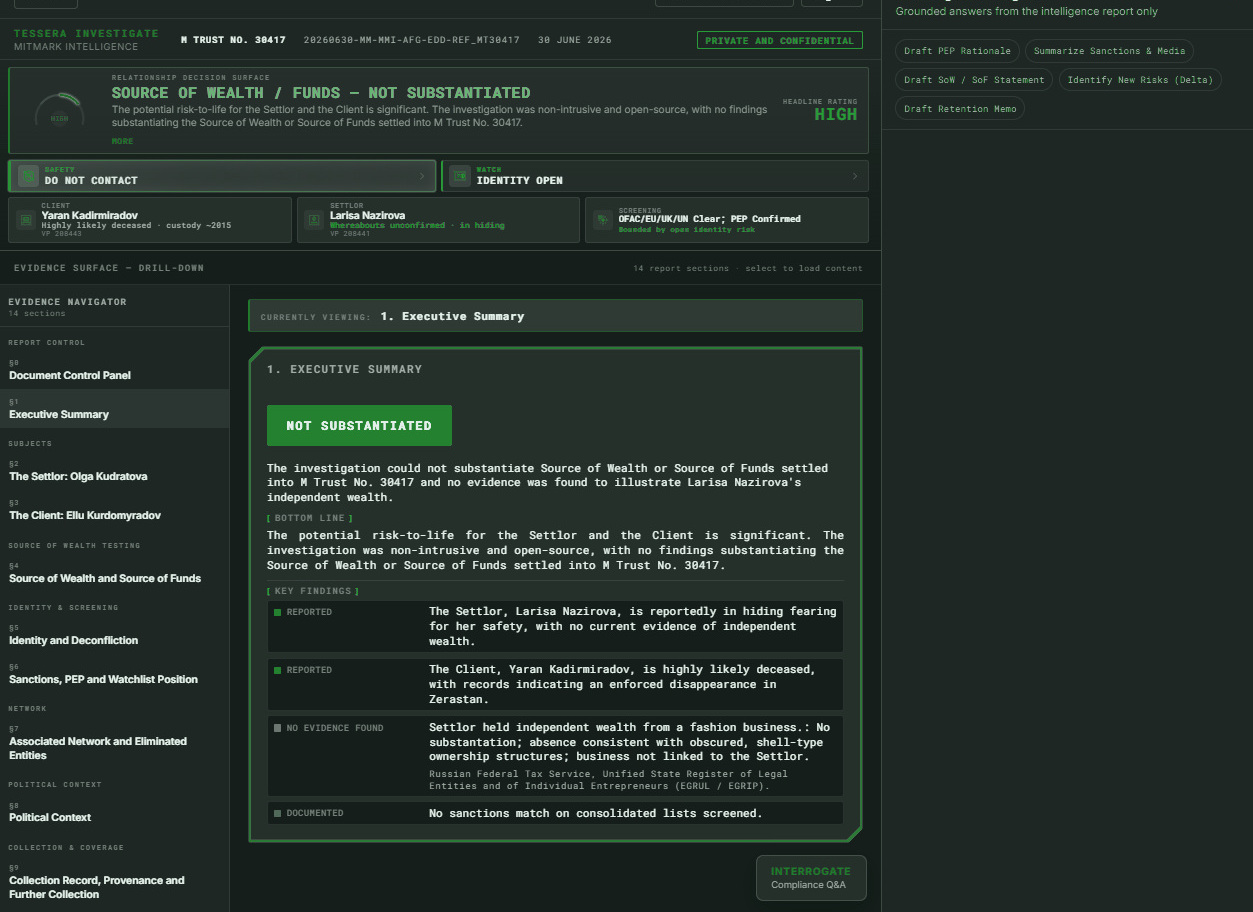Click the Bottom Line label
The width and height of the screenshot is (1253, 912).
tap(310, 518)
